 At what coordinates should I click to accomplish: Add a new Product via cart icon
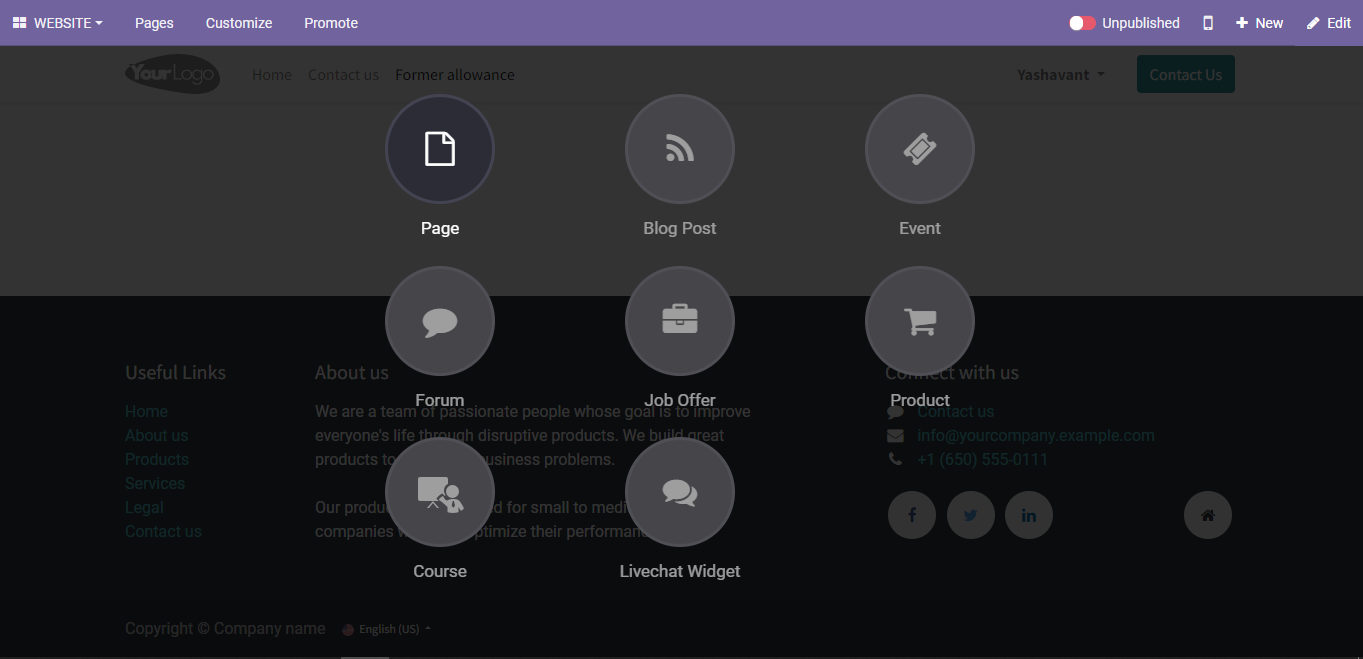coord(920,321)
